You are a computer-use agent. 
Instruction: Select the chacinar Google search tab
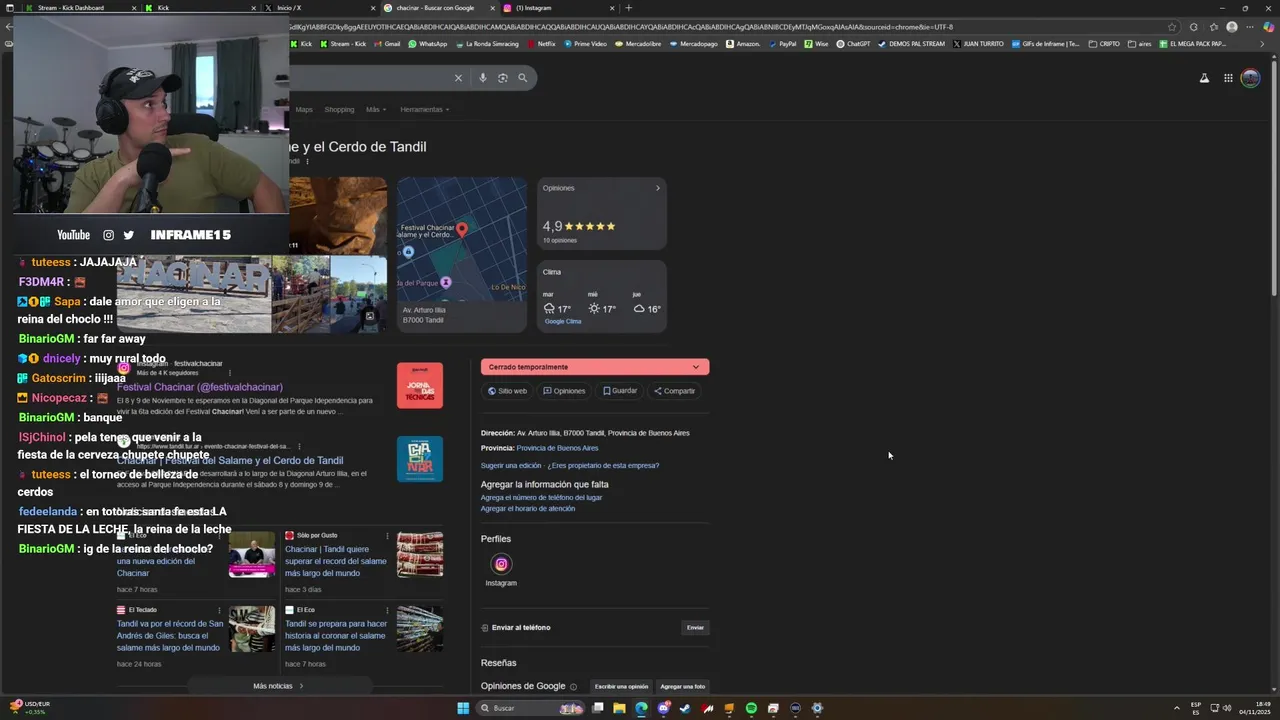click(439, 8)
